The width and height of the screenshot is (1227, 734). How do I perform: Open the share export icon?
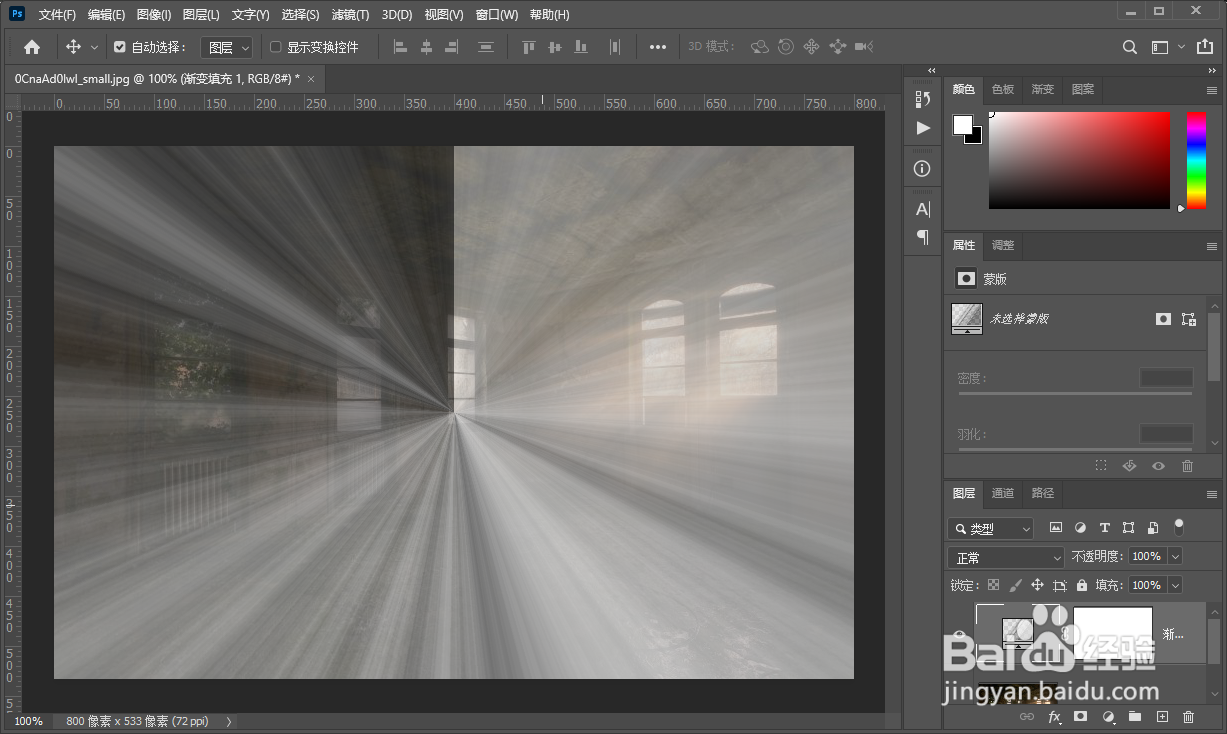[x=1203, y=47]
